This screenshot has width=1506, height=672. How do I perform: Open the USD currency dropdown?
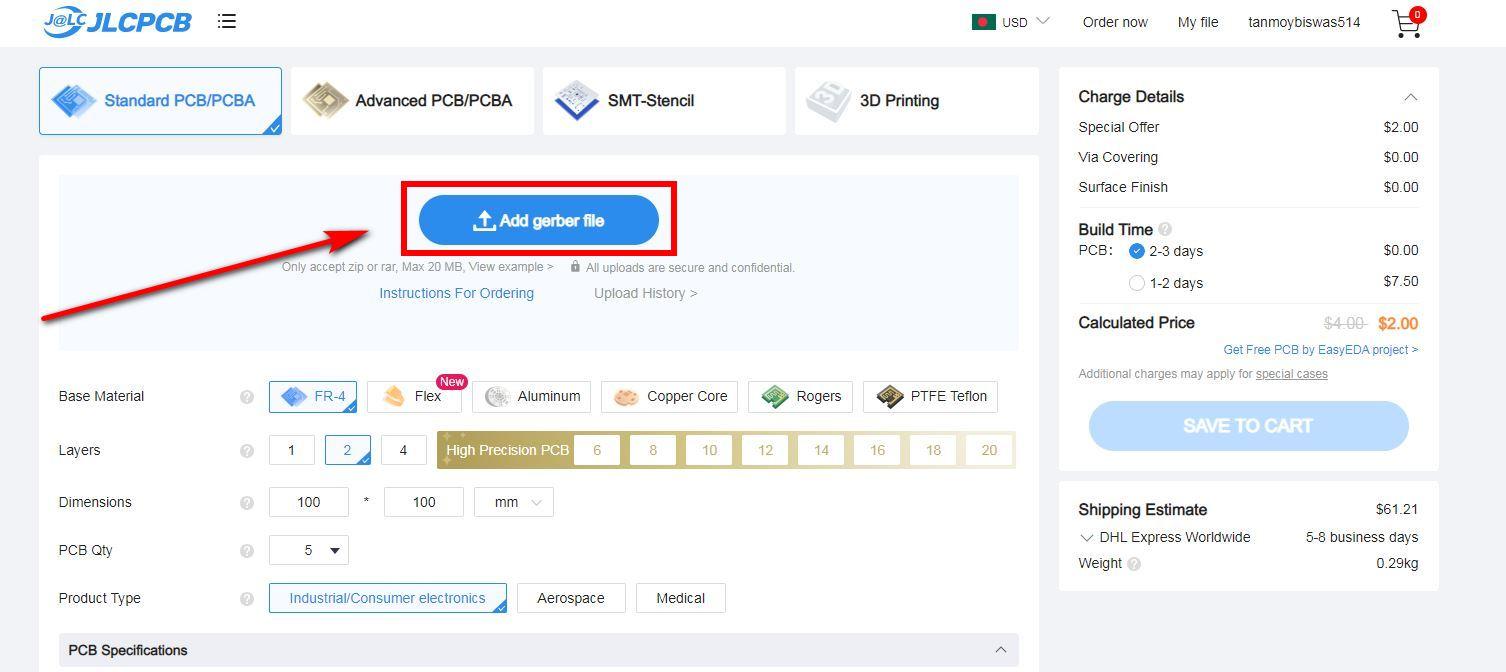[1026, 22]
